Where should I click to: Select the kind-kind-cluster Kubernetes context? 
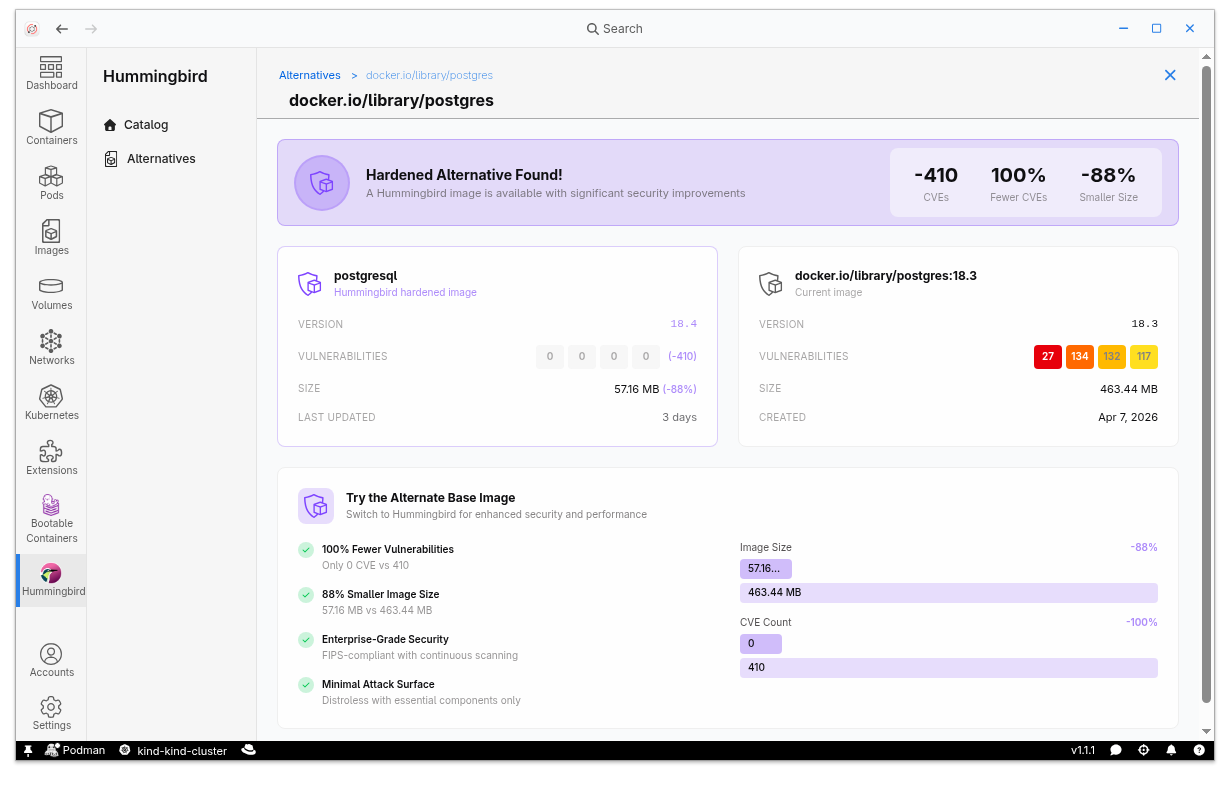(x=173, y=750)
